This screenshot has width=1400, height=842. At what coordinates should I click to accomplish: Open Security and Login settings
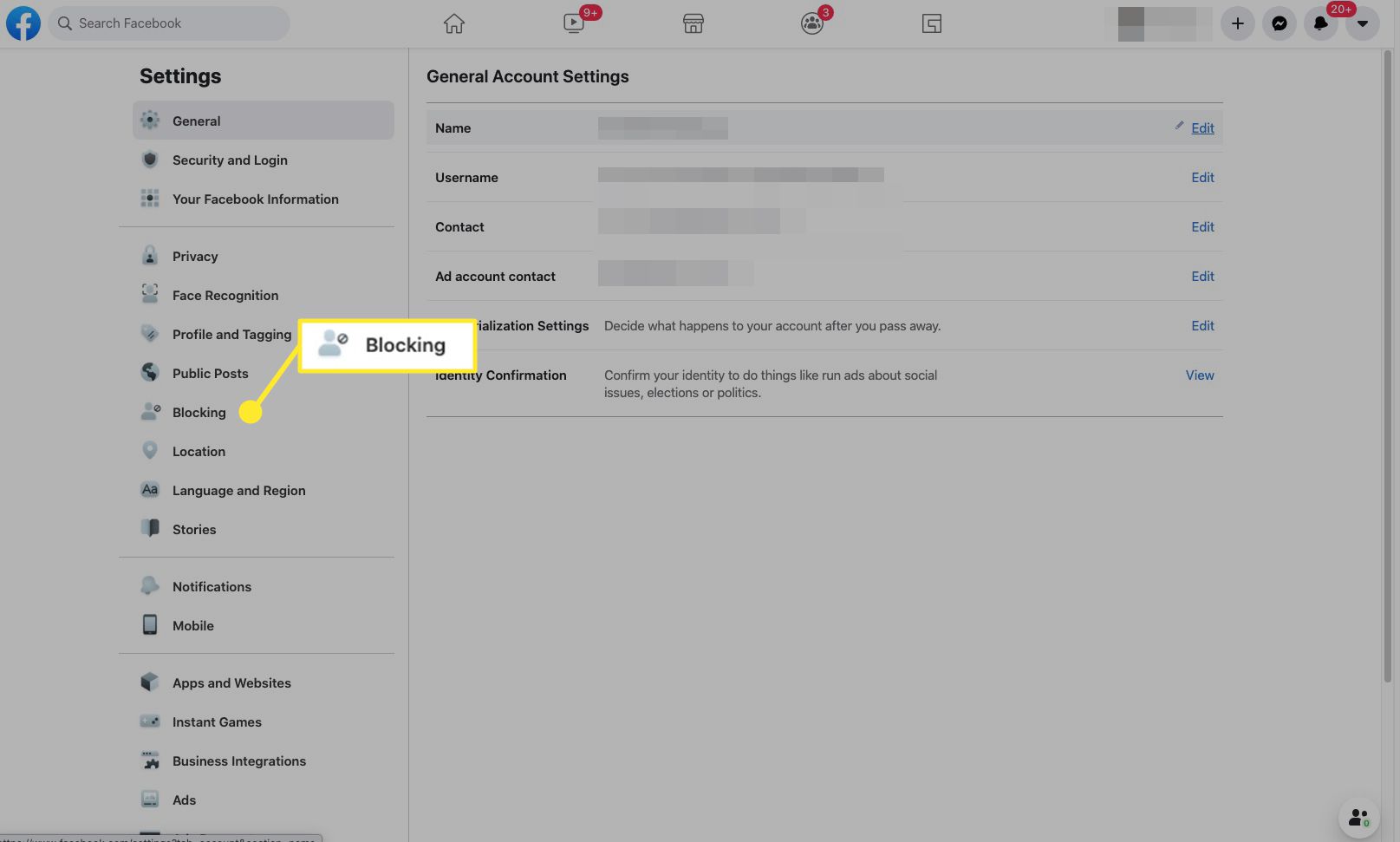(x=264, y=160)
